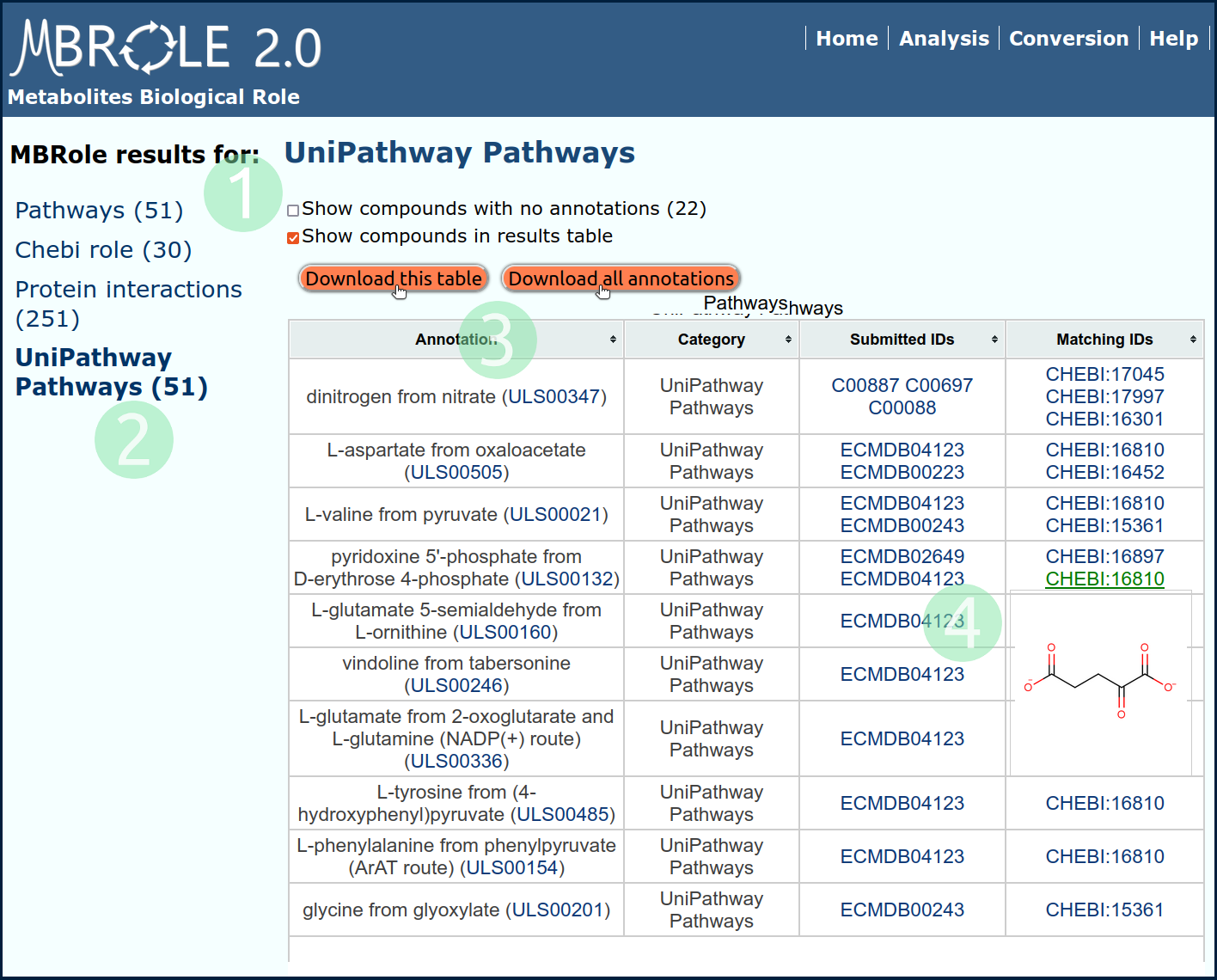Click matching ID CHEBI:17997

(1104, 396)
